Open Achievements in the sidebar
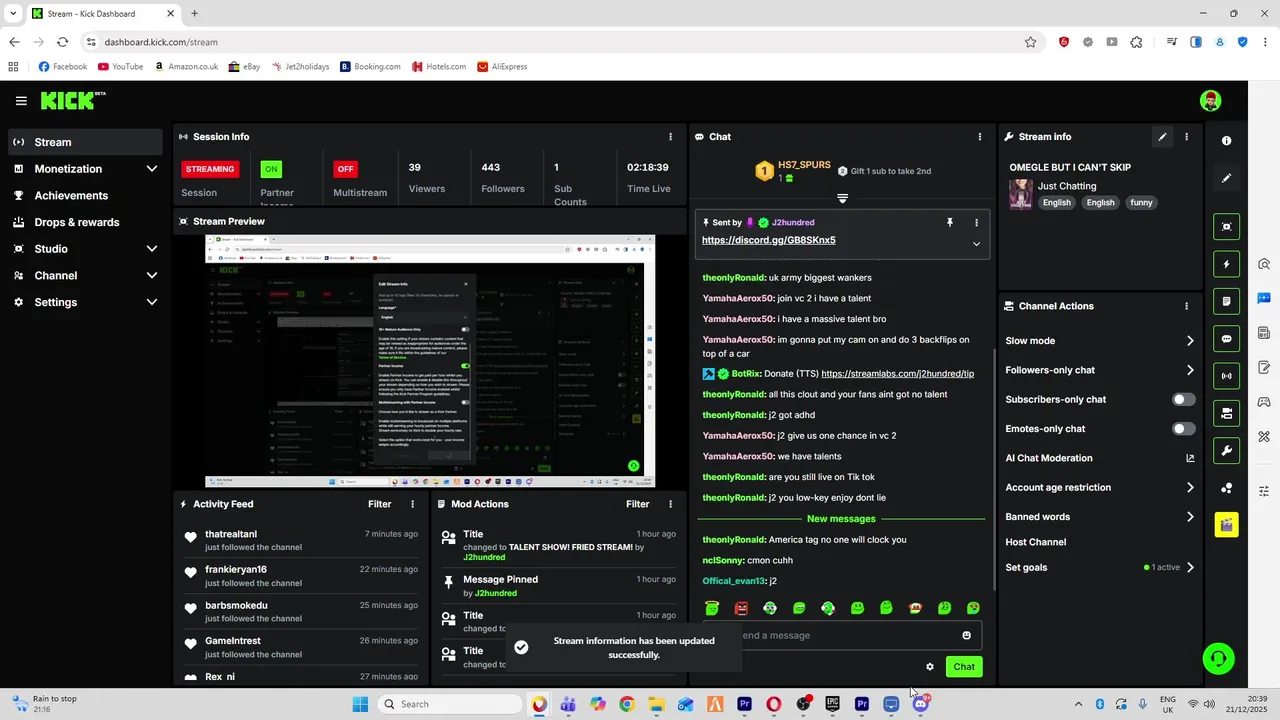Viewport: 1280px width, 720px height. click(x=85, y=196)
